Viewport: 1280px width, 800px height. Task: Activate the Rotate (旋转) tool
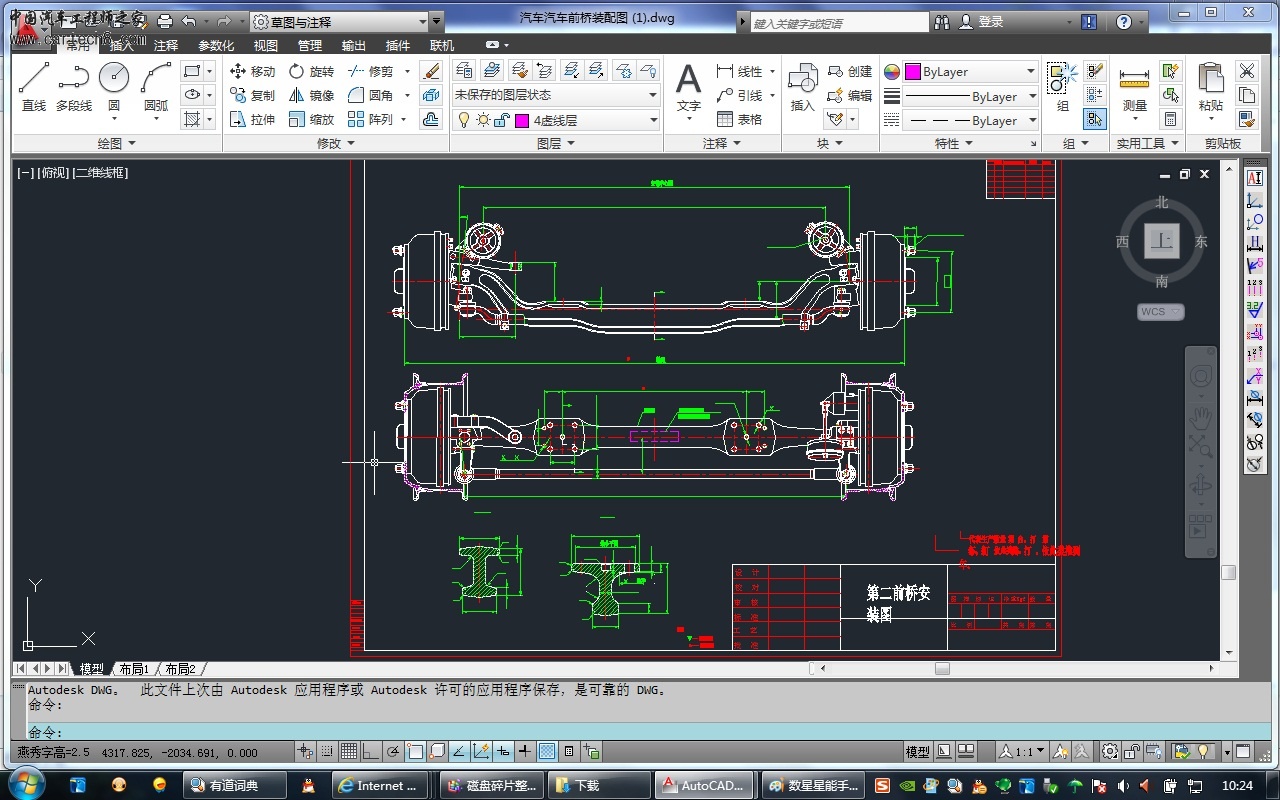click(311, 71)
